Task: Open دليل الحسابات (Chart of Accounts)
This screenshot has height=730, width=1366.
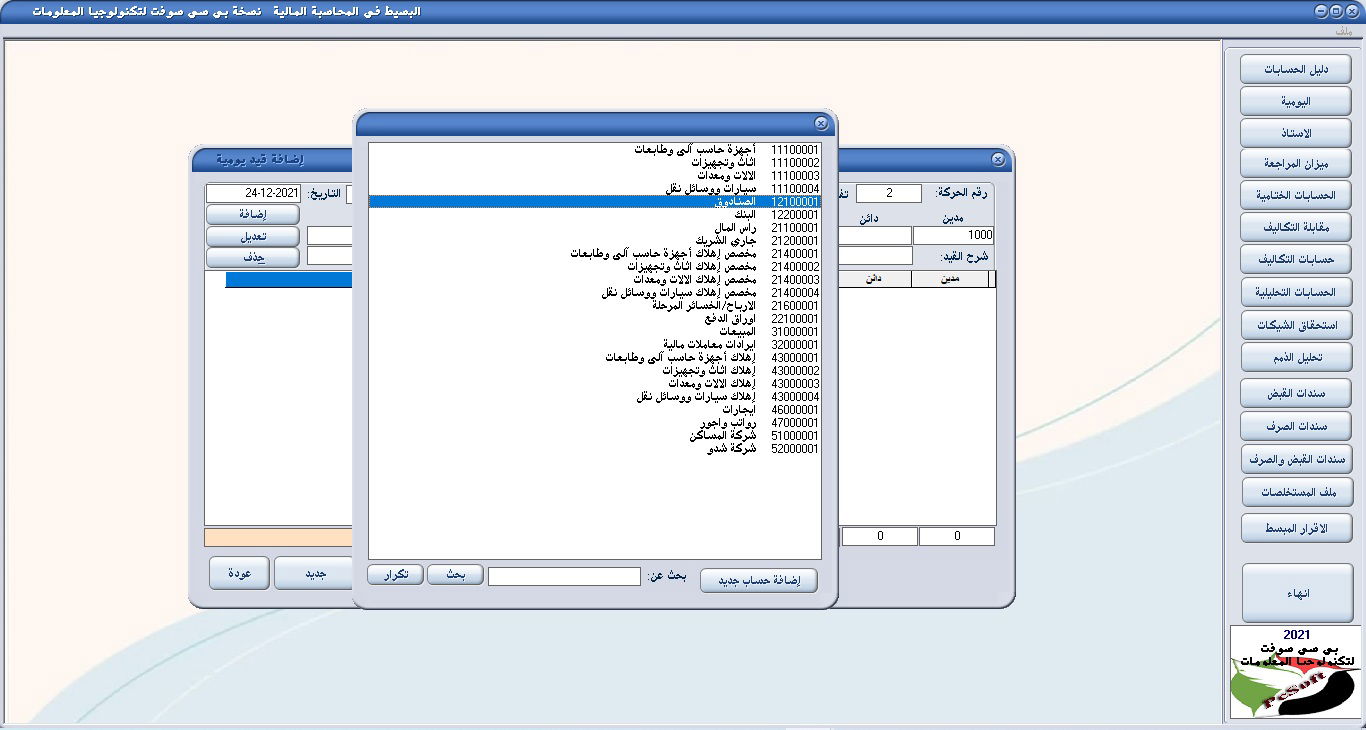Action: coord(1295,68)
